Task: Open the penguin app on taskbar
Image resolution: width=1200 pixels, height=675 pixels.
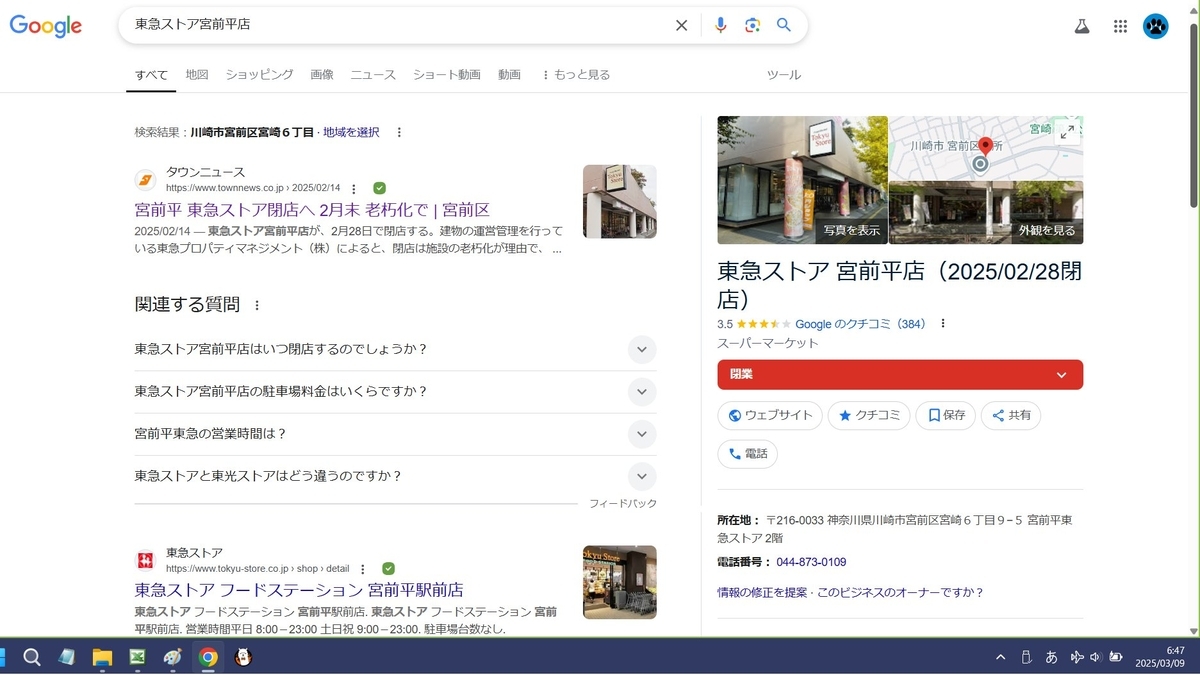Action: point(243,657)
